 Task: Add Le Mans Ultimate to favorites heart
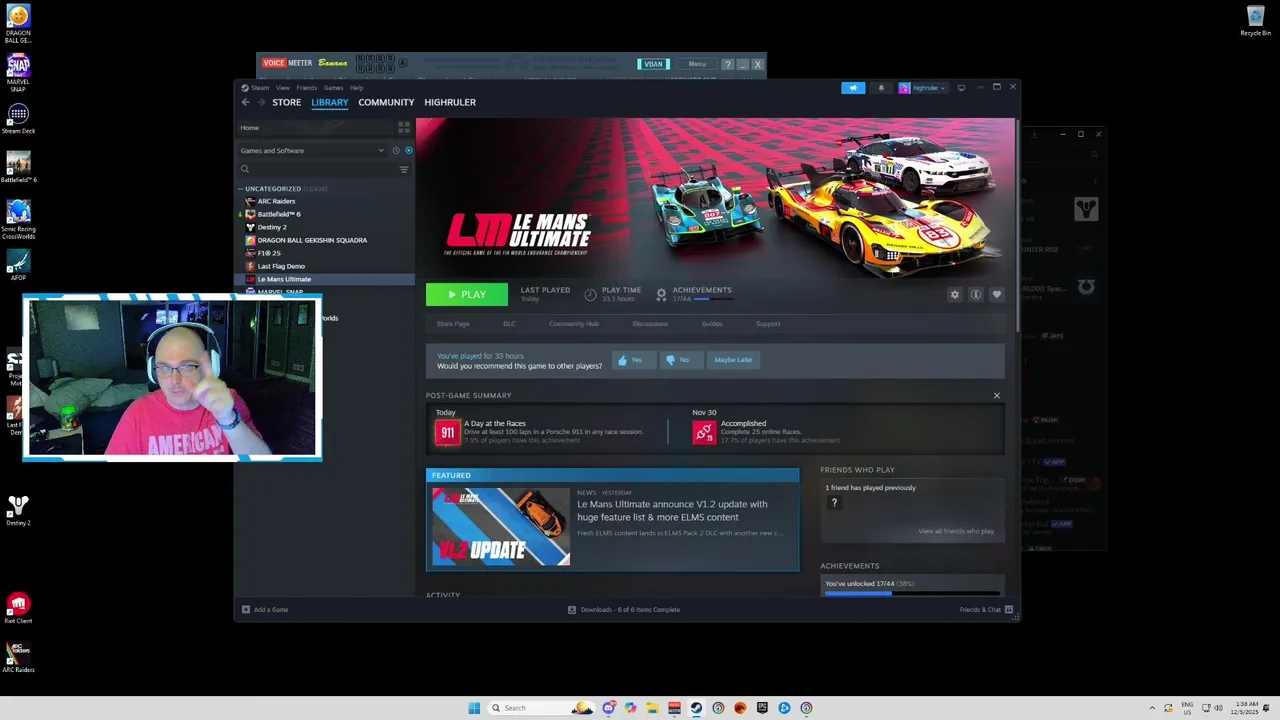(996, 294)
